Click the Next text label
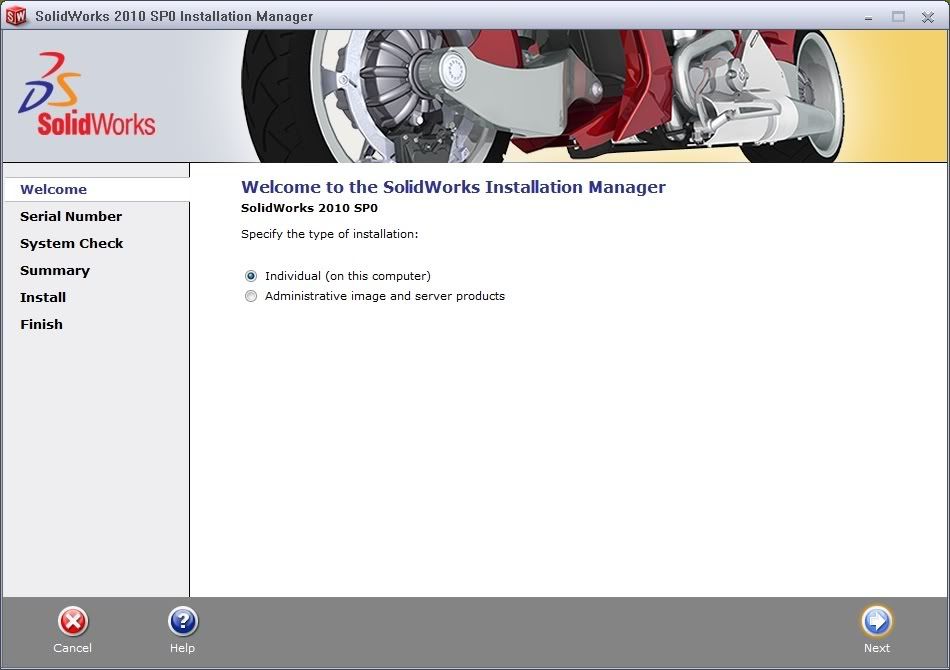Image resolution: width=950 pixels, height=670 pixels. [x=877, y=648]
